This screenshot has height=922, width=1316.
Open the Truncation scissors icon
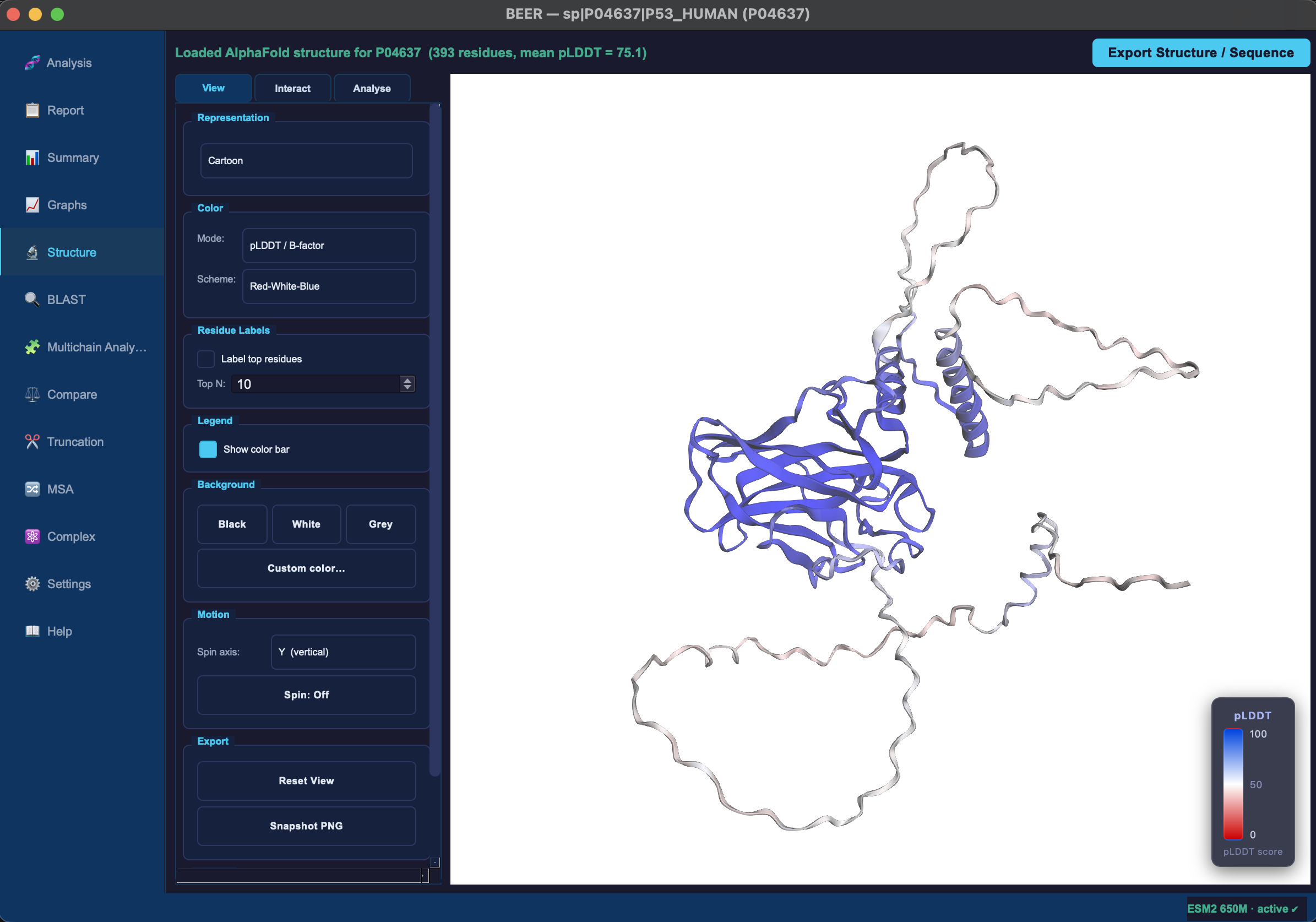point(32,442)
